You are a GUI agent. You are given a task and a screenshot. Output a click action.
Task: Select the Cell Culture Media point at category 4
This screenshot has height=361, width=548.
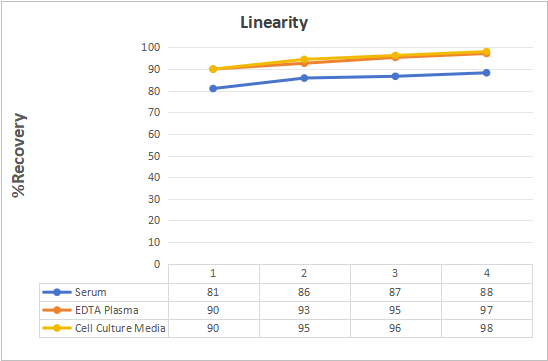point(486,52)
